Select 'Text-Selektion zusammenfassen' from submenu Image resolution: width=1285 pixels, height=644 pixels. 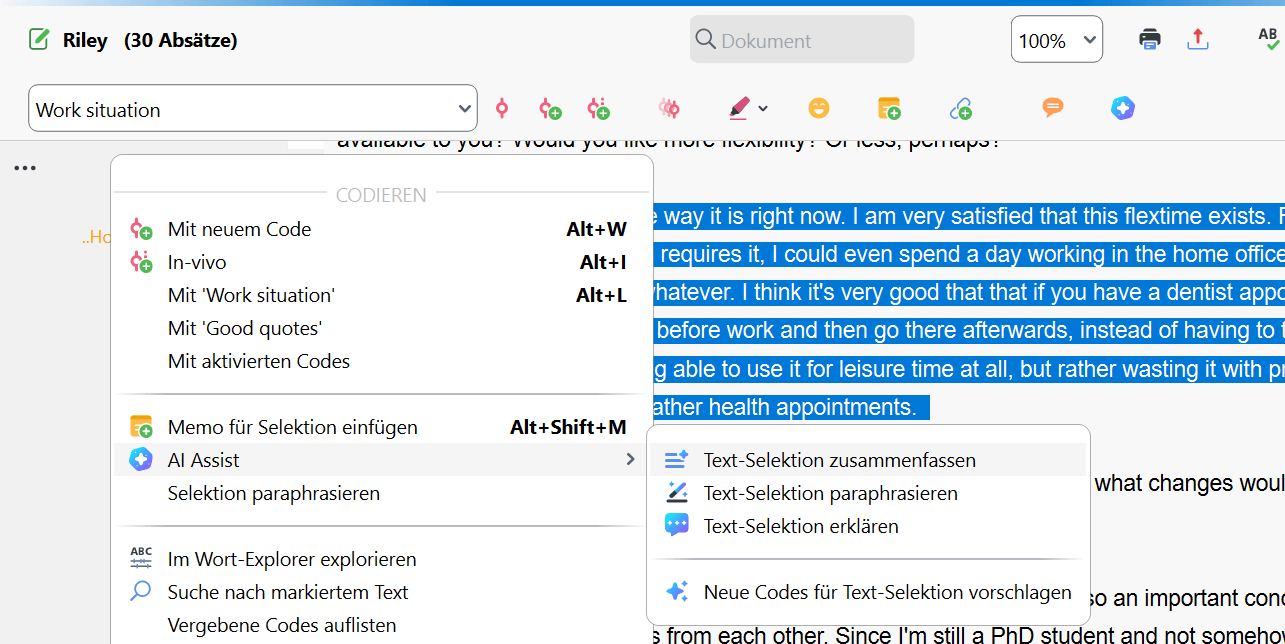[x=839, y=460]
